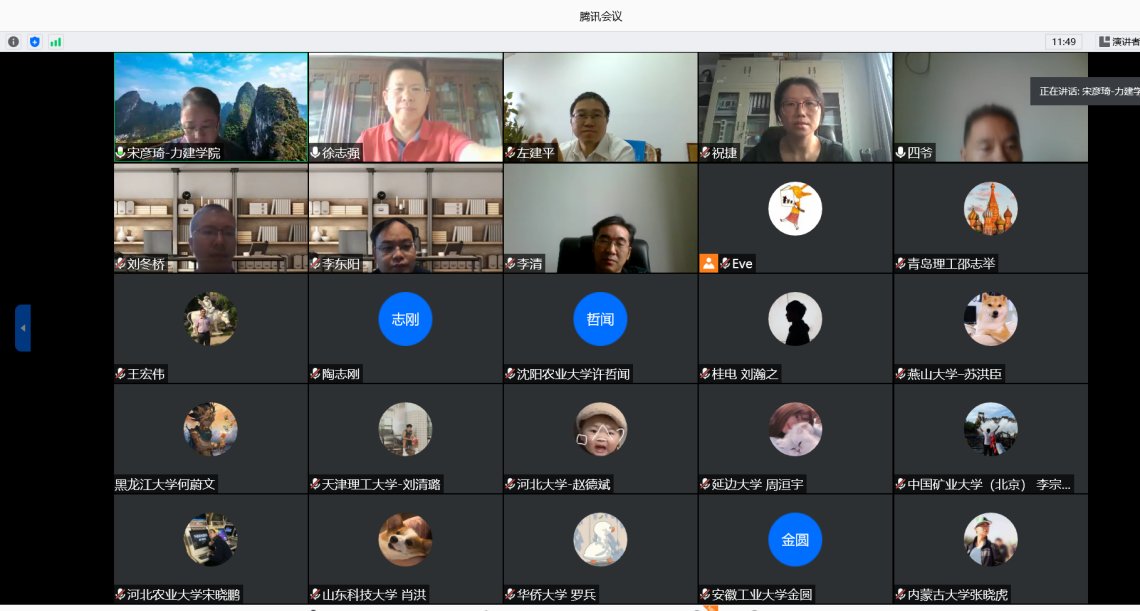Click the 志刚 blue avatar circle
The height and width of the screenshot is (611, 1140).
click(x=405, y=319)
